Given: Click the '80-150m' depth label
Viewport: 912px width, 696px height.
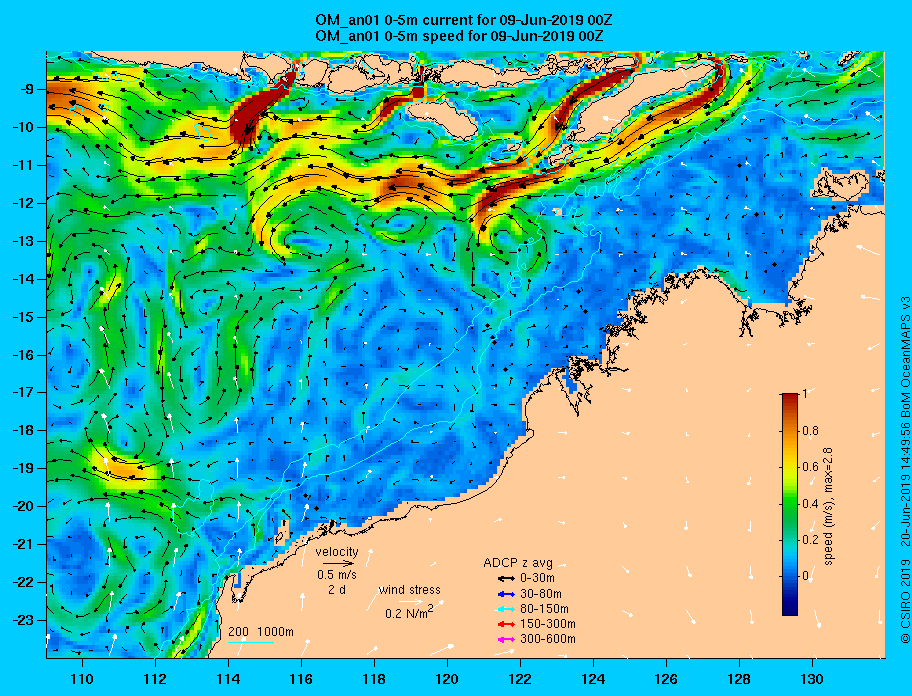Looking at the screenshot, I should [544, 609].
